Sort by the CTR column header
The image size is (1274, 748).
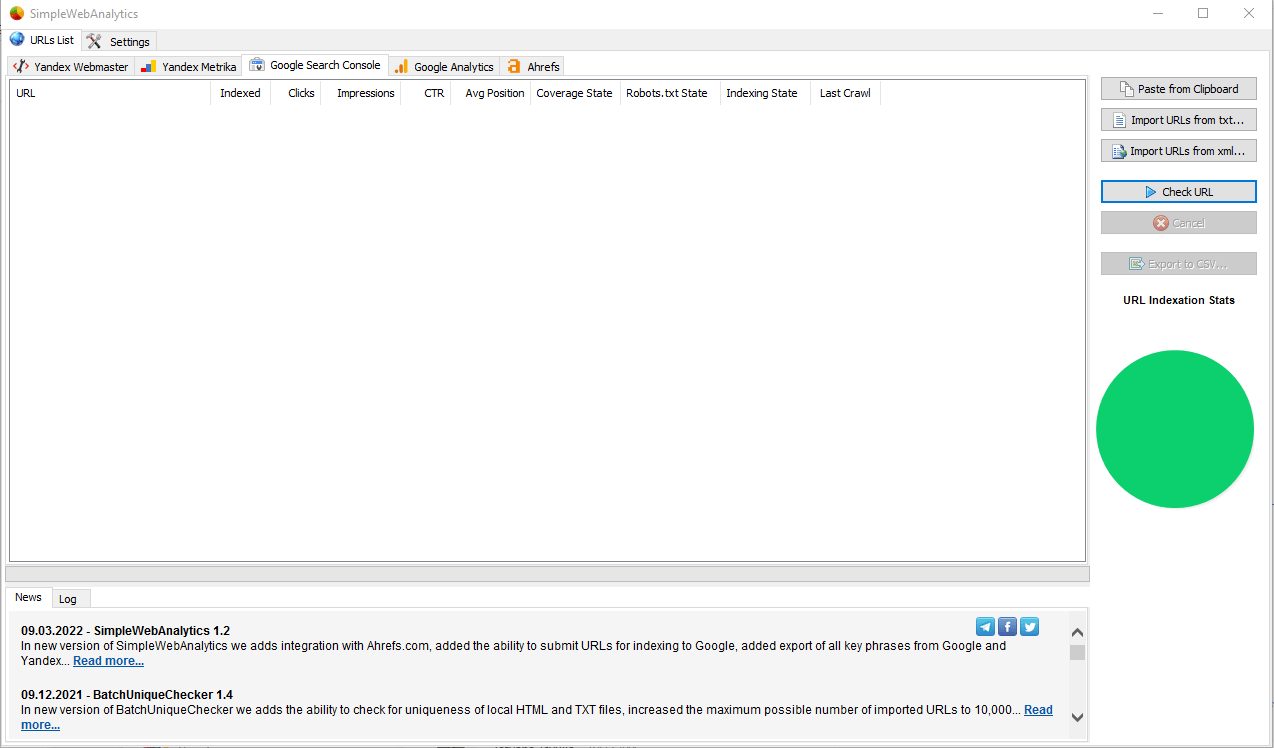point(426,93)
